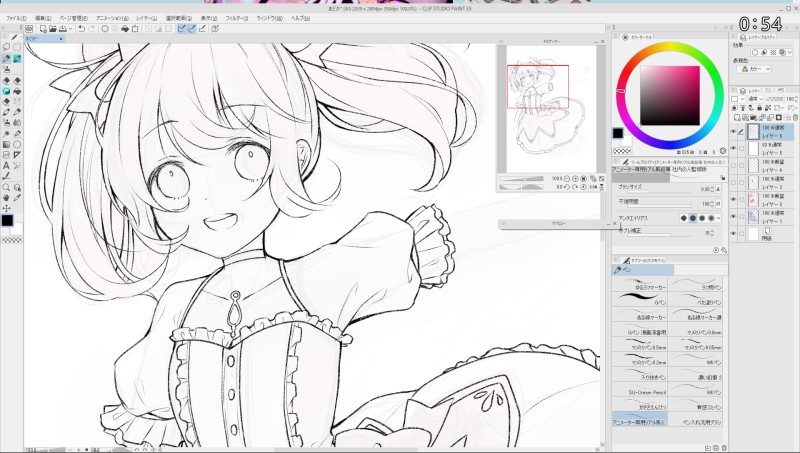The width and height of the screenshot is (800, 453).
Task: Click the Zoom out icon in Navigator
Action: 567,179
